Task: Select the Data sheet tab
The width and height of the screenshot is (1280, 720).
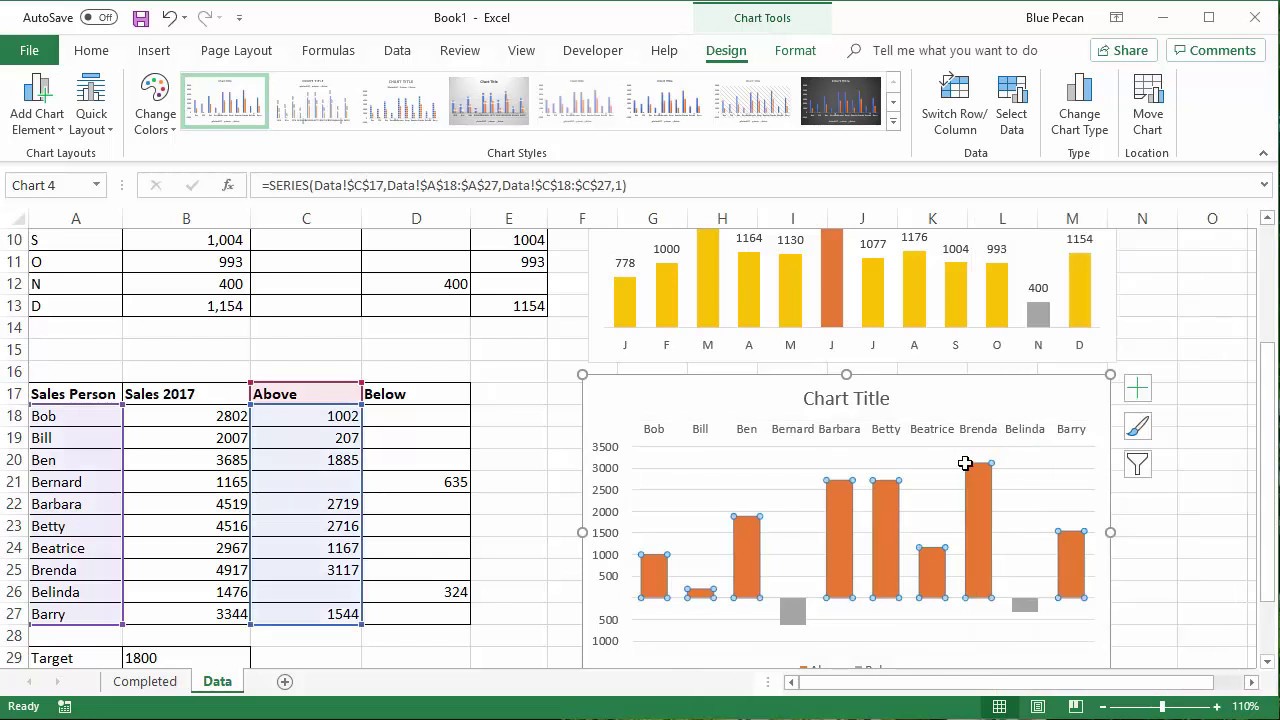Action: [x=217, y=681]
